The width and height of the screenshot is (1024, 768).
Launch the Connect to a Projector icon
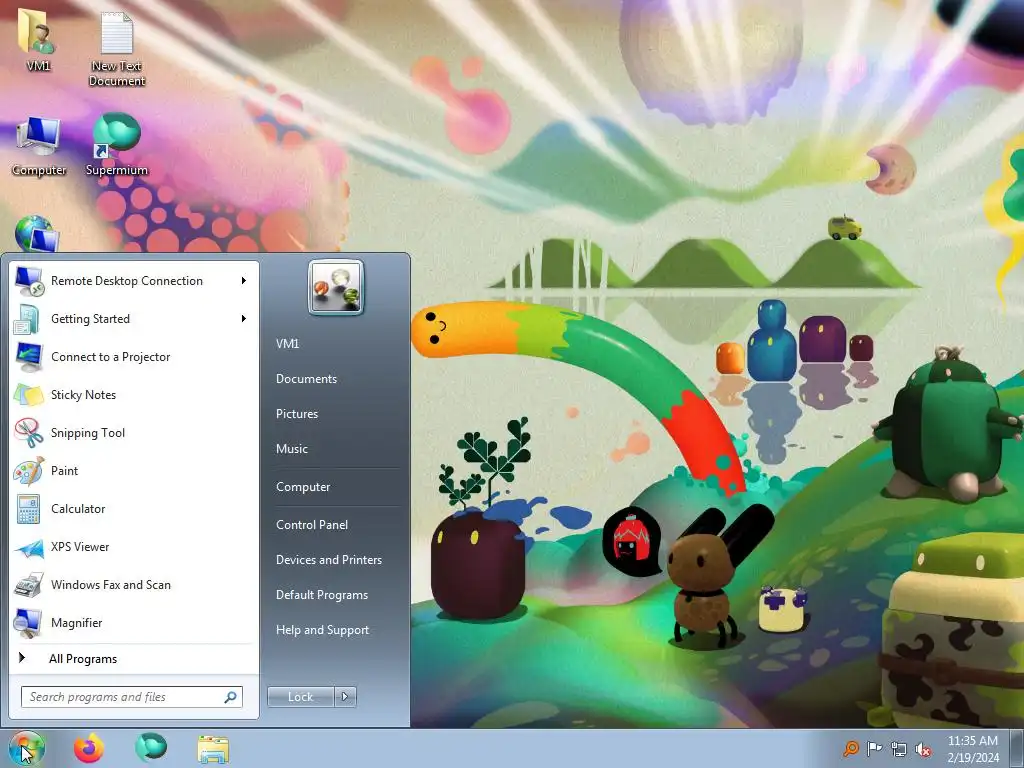[29, 357]
